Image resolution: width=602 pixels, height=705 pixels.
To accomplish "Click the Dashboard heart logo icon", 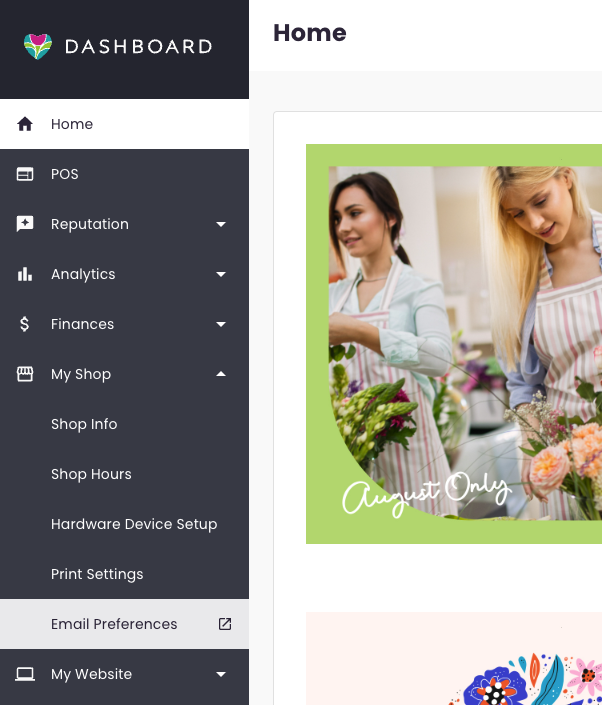I will coord(38,46).
